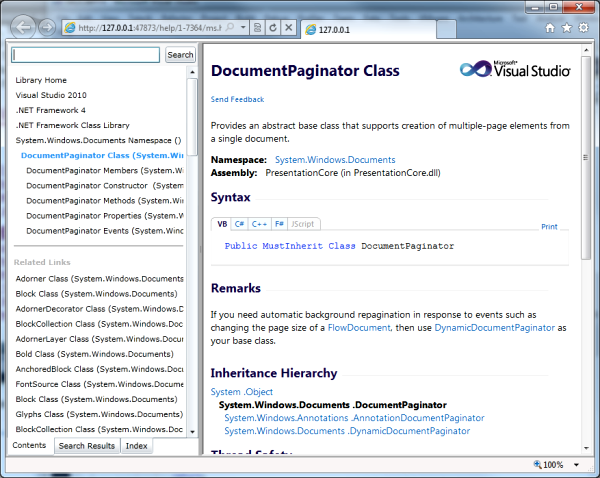Open AdornerLayer Class related link
This screenshot has height=478, width=600.
(99, 339)
